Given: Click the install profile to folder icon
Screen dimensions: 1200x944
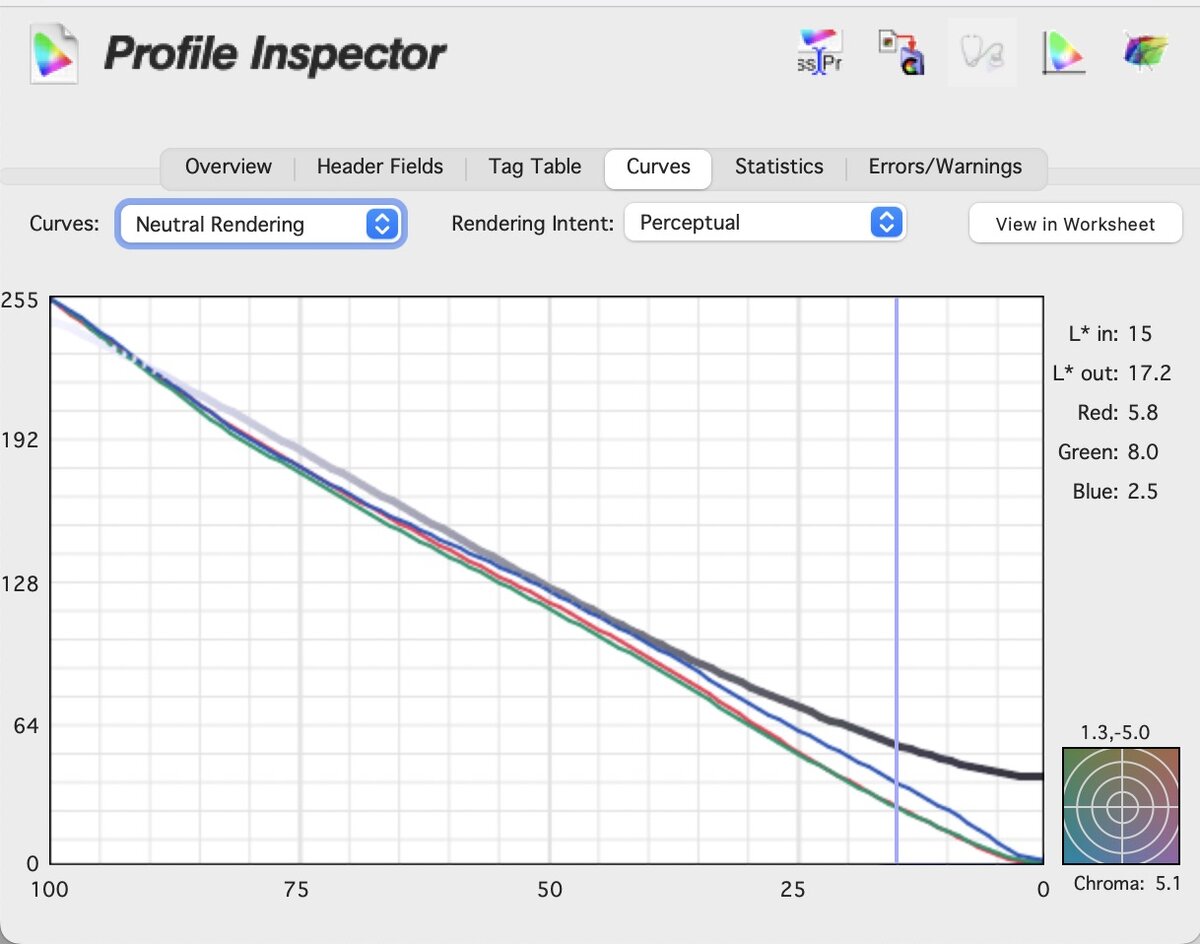Looking at the screenshot, I should pyautogui.click(x=900, y=52).
